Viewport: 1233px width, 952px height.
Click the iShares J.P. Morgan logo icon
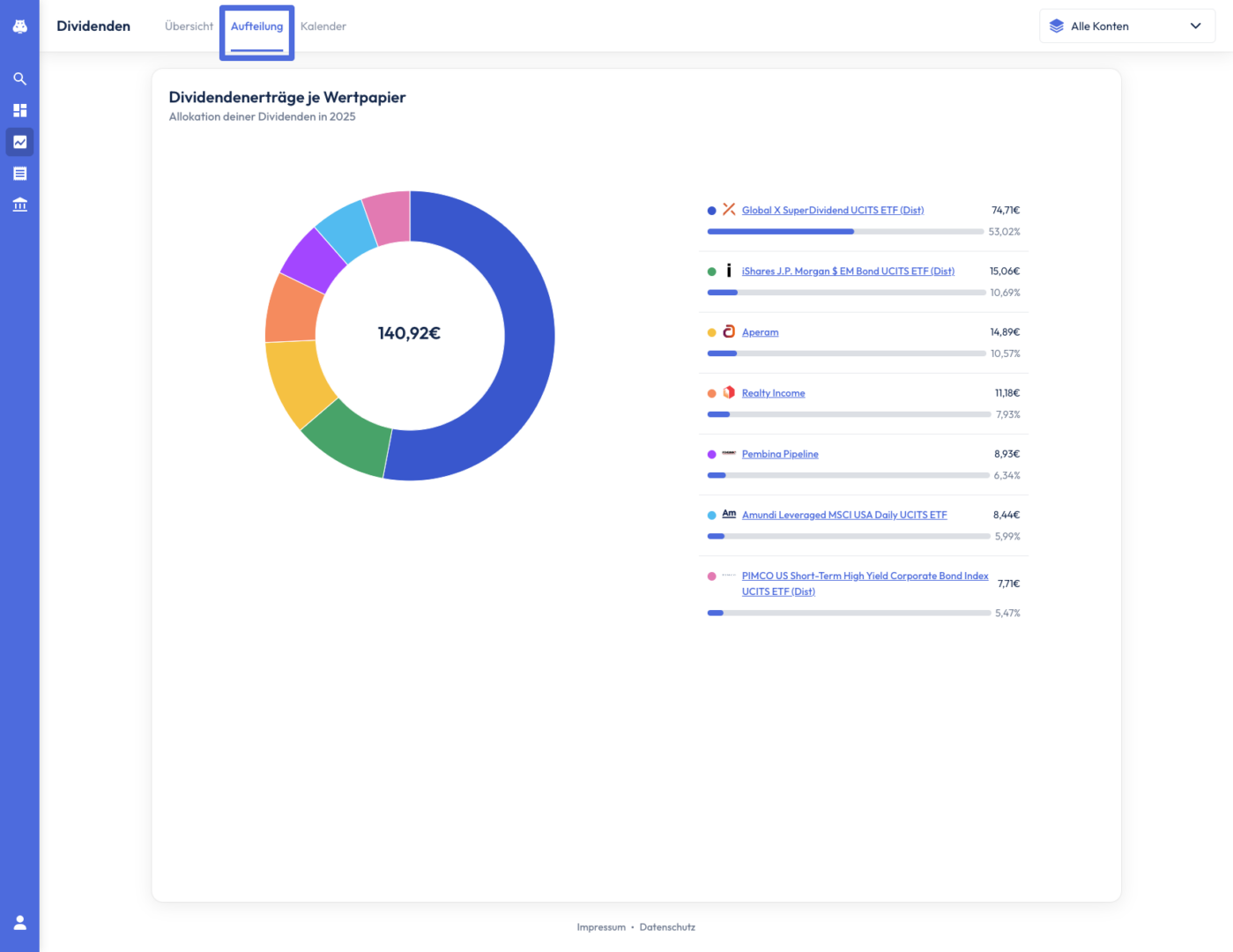coord(729,271)
